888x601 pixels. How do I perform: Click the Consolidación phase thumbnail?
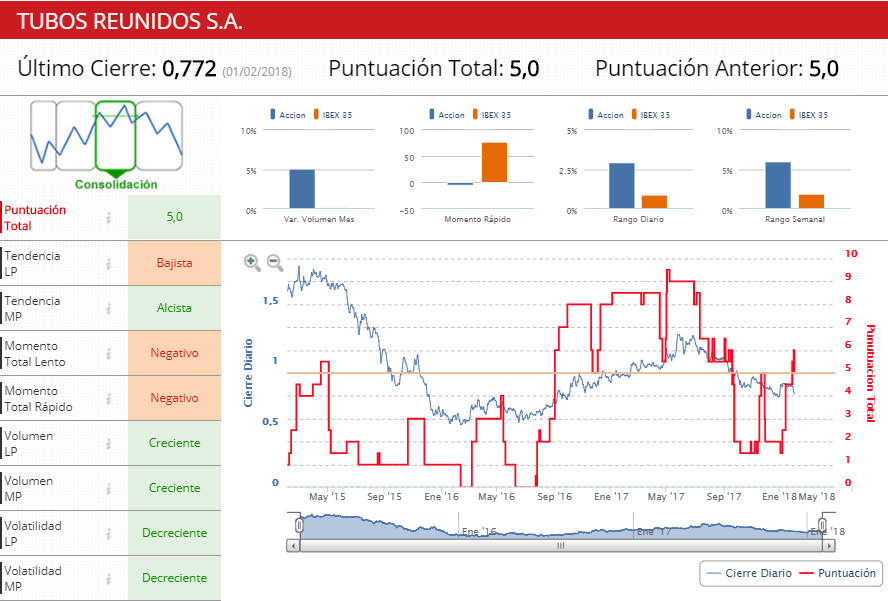(x=116, y=137)
